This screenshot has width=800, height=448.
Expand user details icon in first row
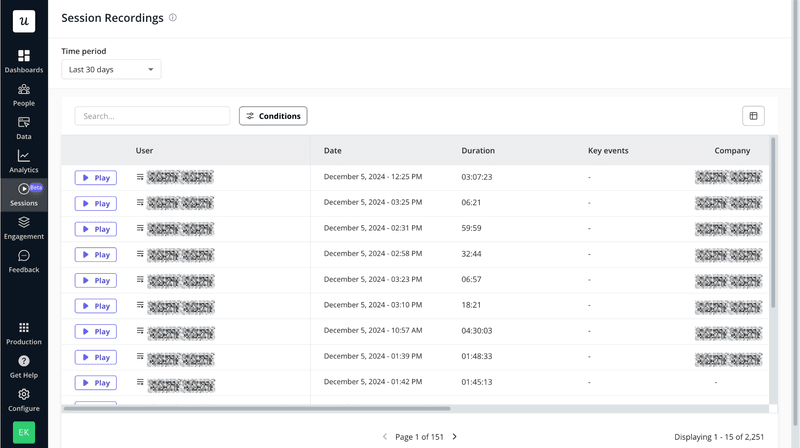pos(140,177)
